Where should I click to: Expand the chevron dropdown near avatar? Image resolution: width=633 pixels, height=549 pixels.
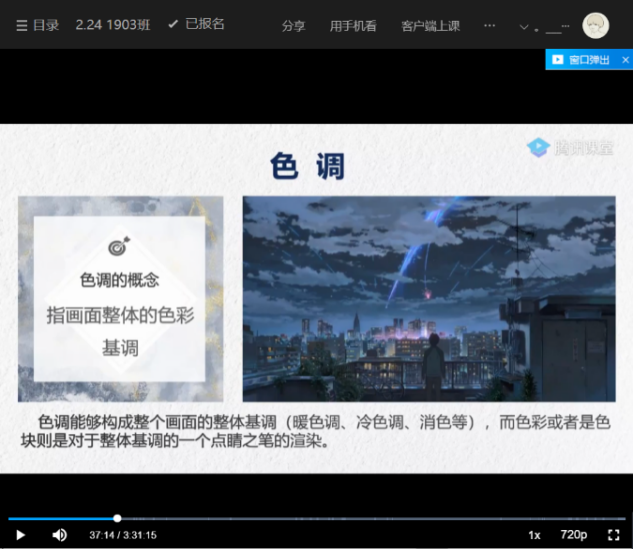pyautogui.click(x=524, y=26)
